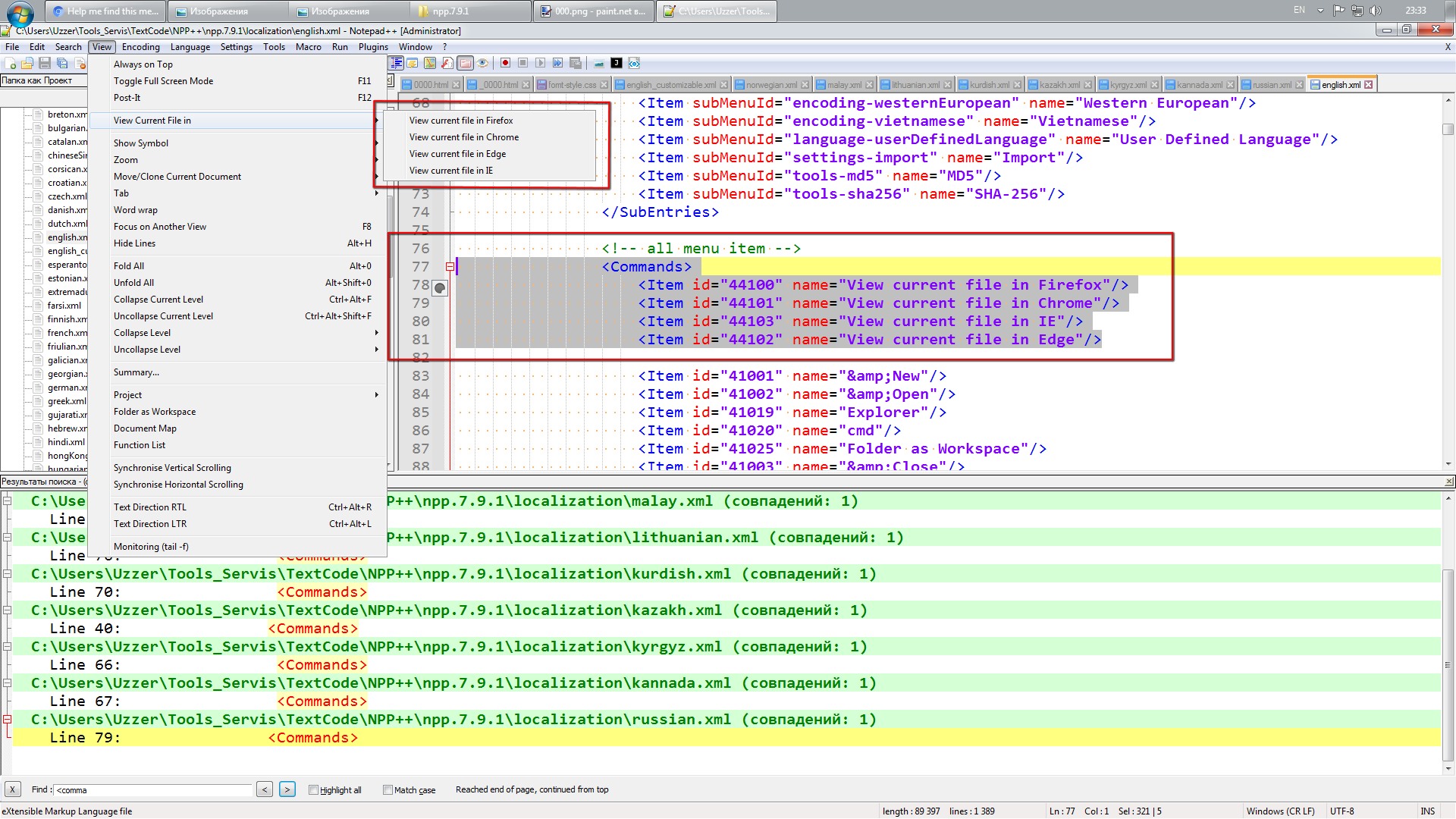
Task: Click the Stop Recording macro icon
Action: coord(522,63)
